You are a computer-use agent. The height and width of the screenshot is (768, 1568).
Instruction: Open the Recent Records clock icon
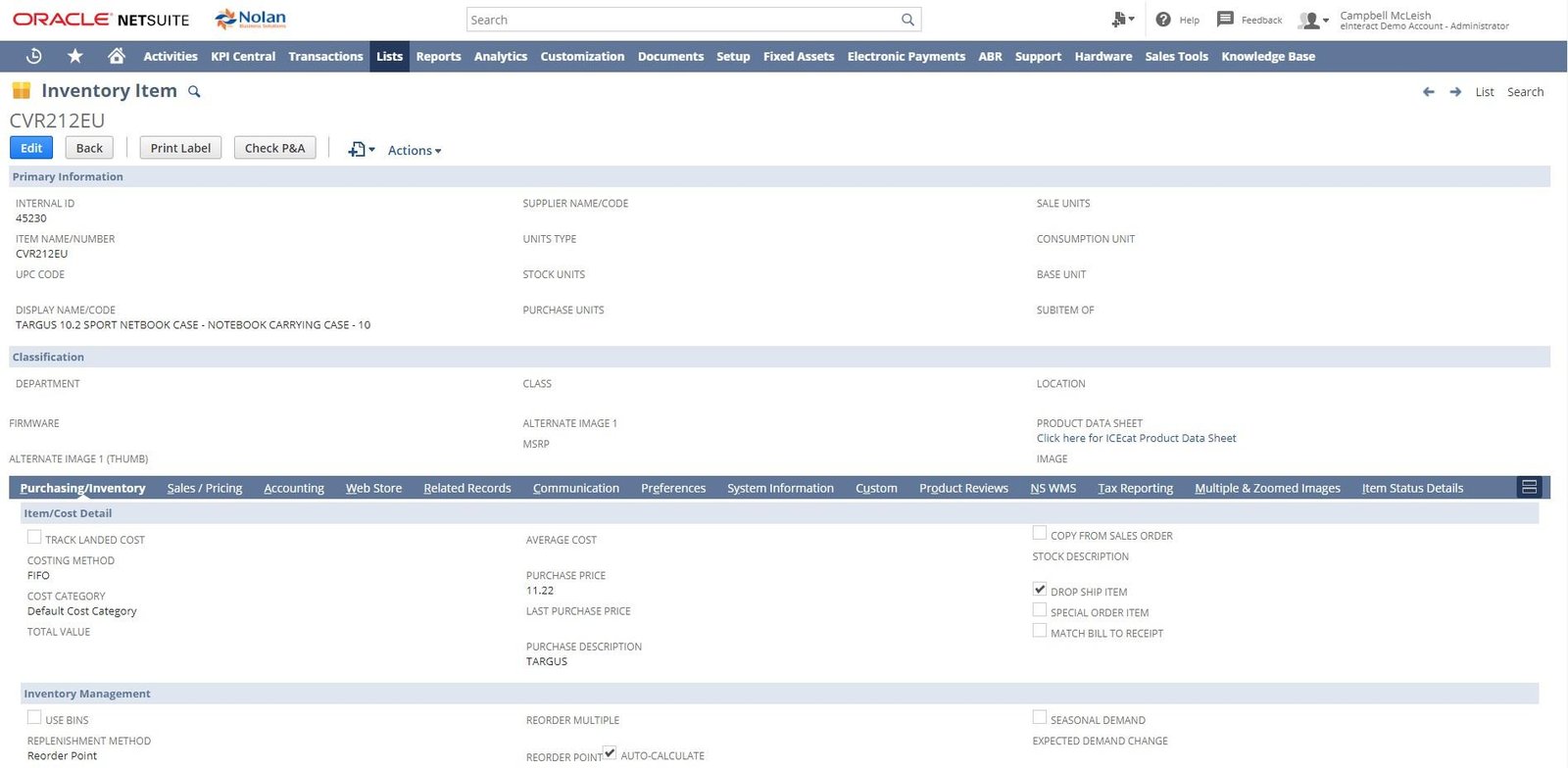point(34,56)
